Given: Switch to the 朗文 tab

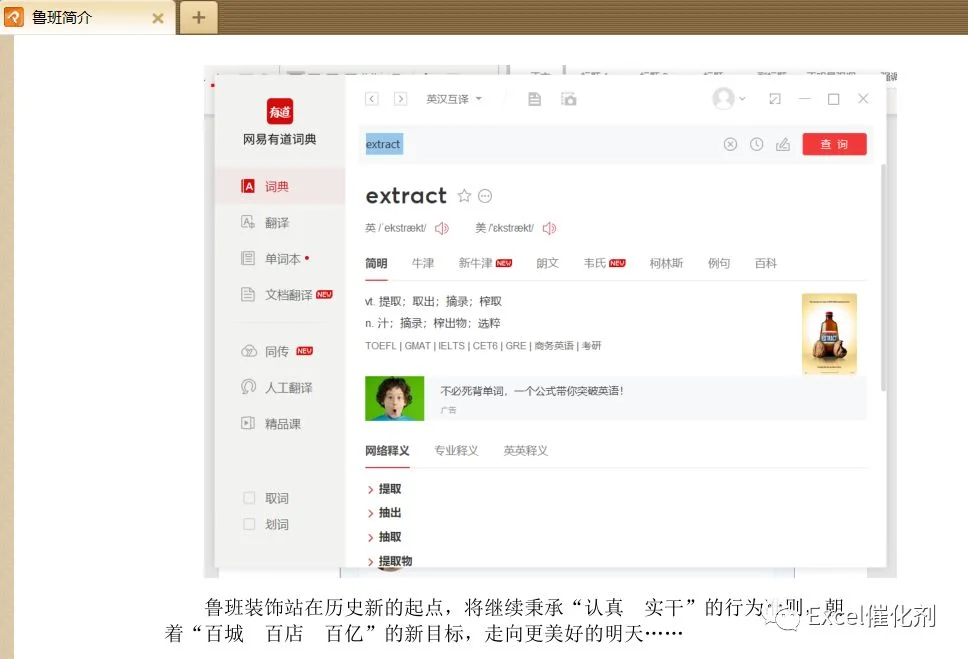Looking at the screenshot, I should [x=548, y=264].
